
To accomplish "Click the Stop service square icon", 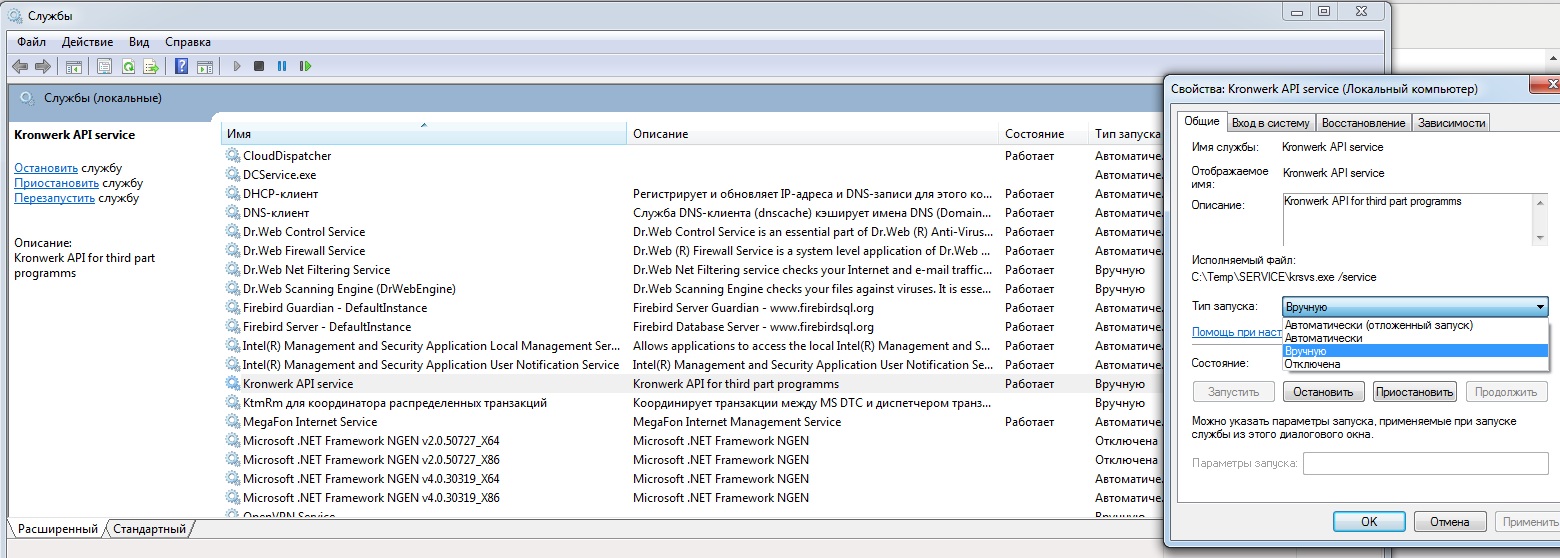I will coord(259,66).
